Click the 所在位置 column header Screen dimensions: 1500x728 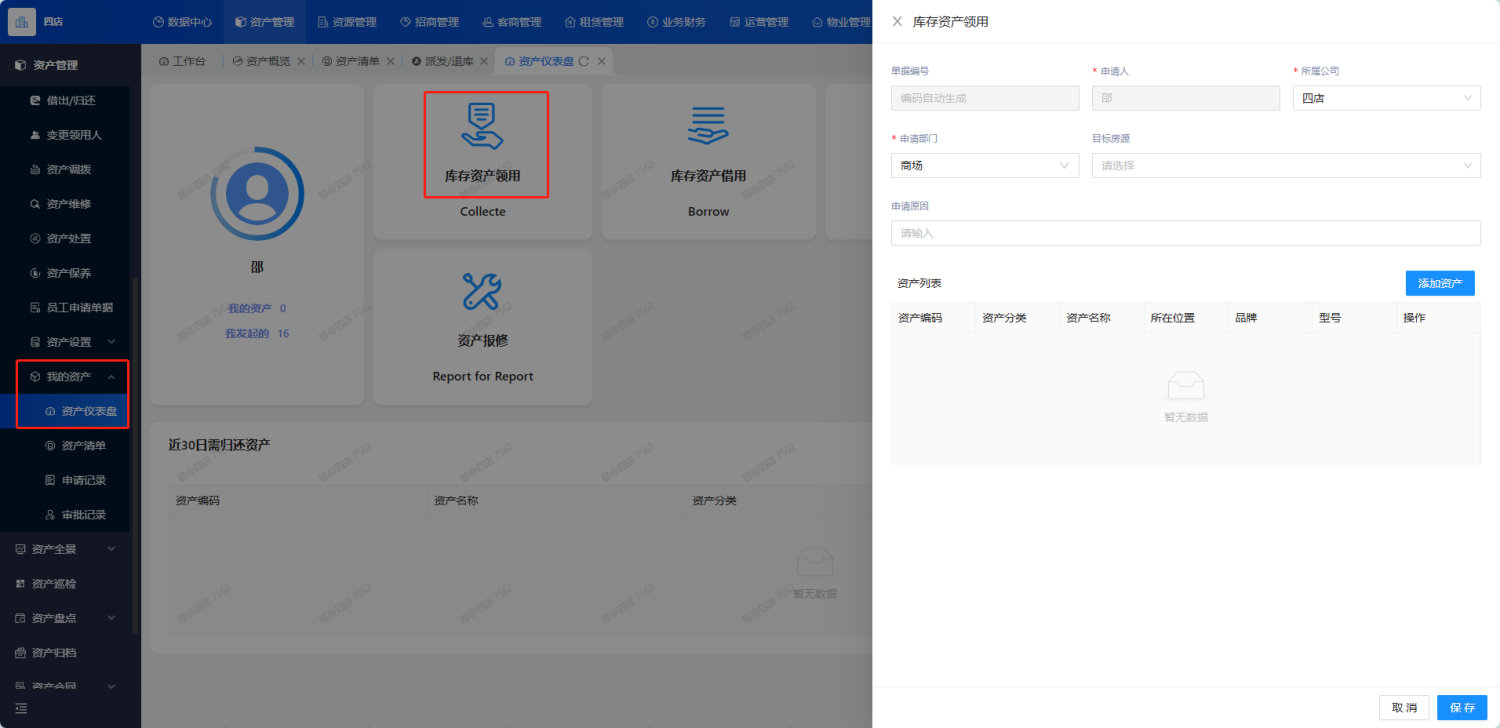(x=1172, y=318)
